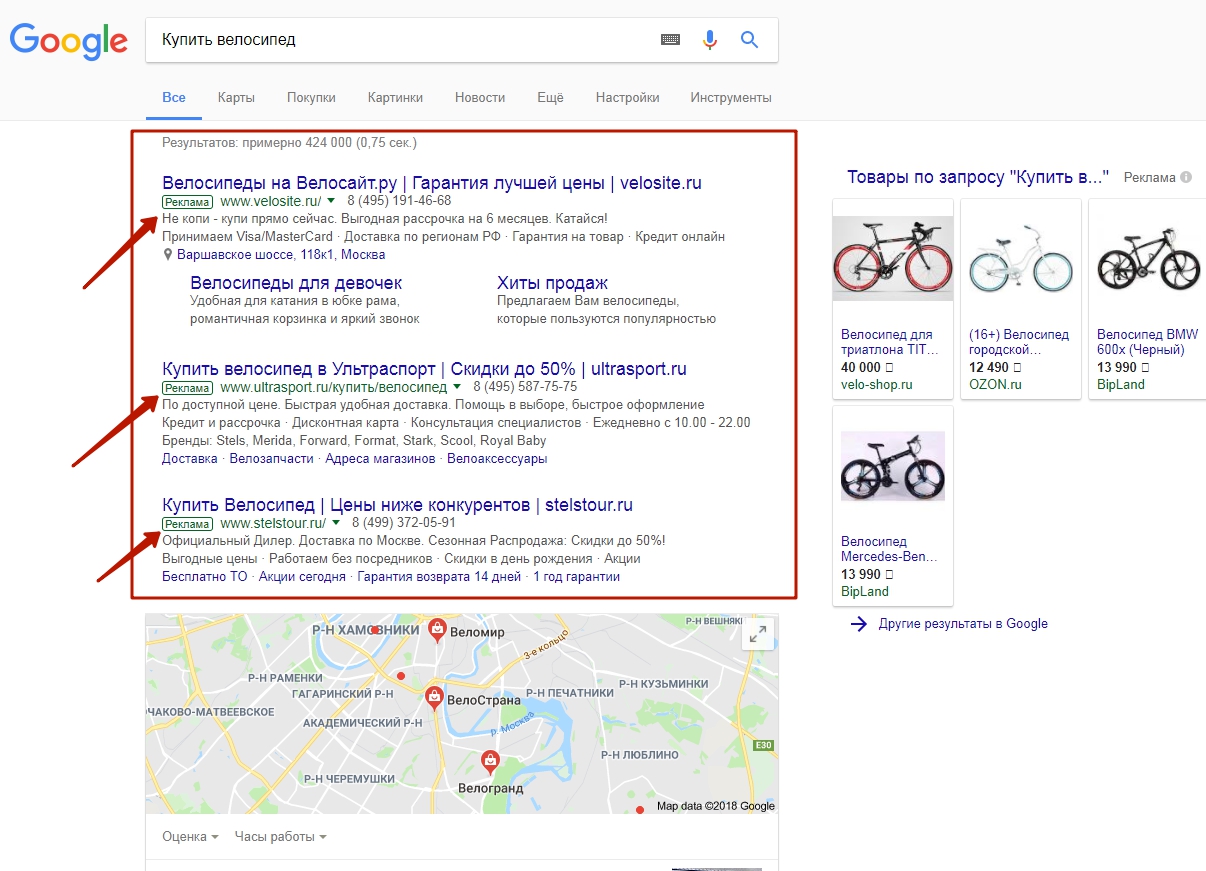Open (16+) Велосипед городской product title
The image size is (1206, 871).
tap(1019, 342)
